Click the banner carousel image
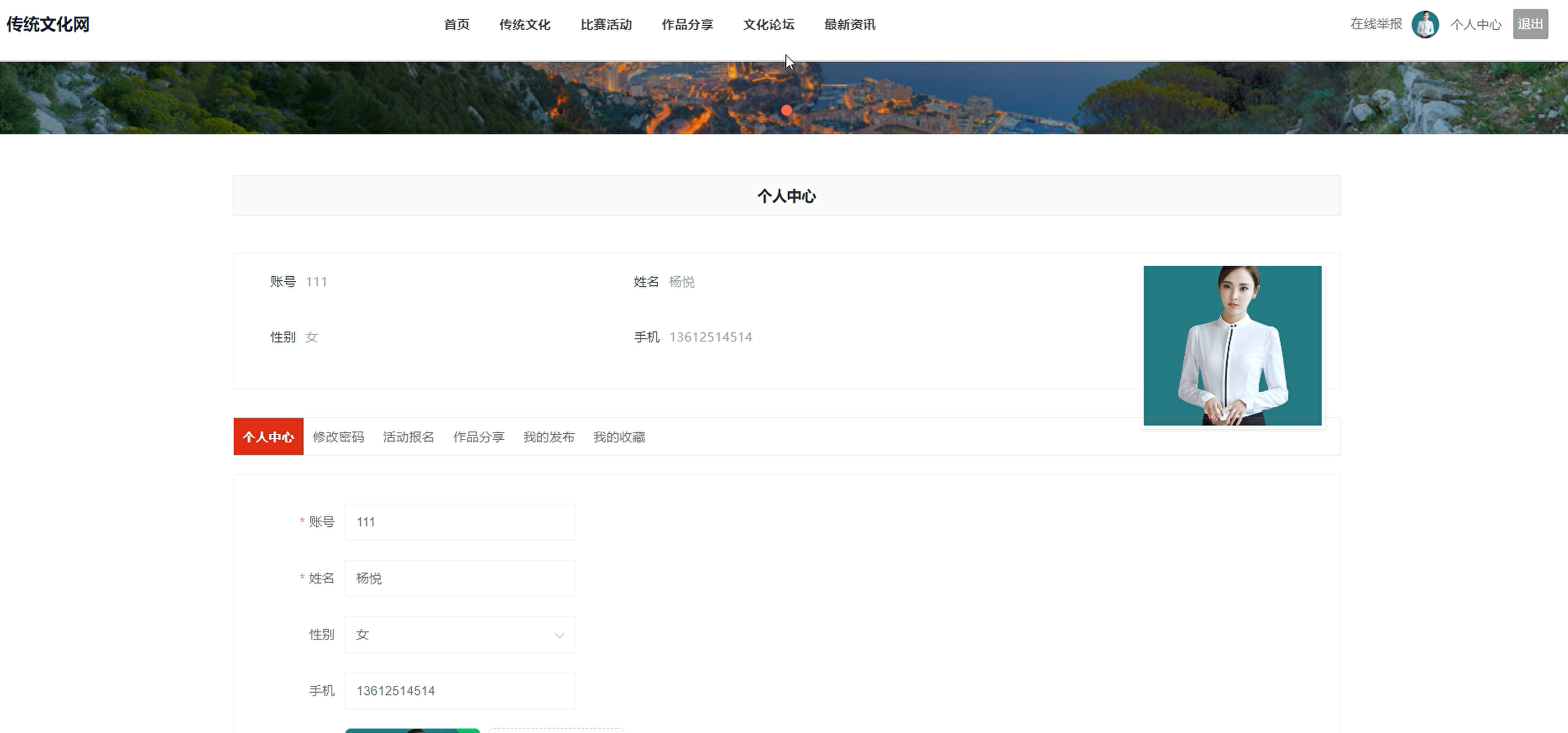 click(x=784, y=98)
